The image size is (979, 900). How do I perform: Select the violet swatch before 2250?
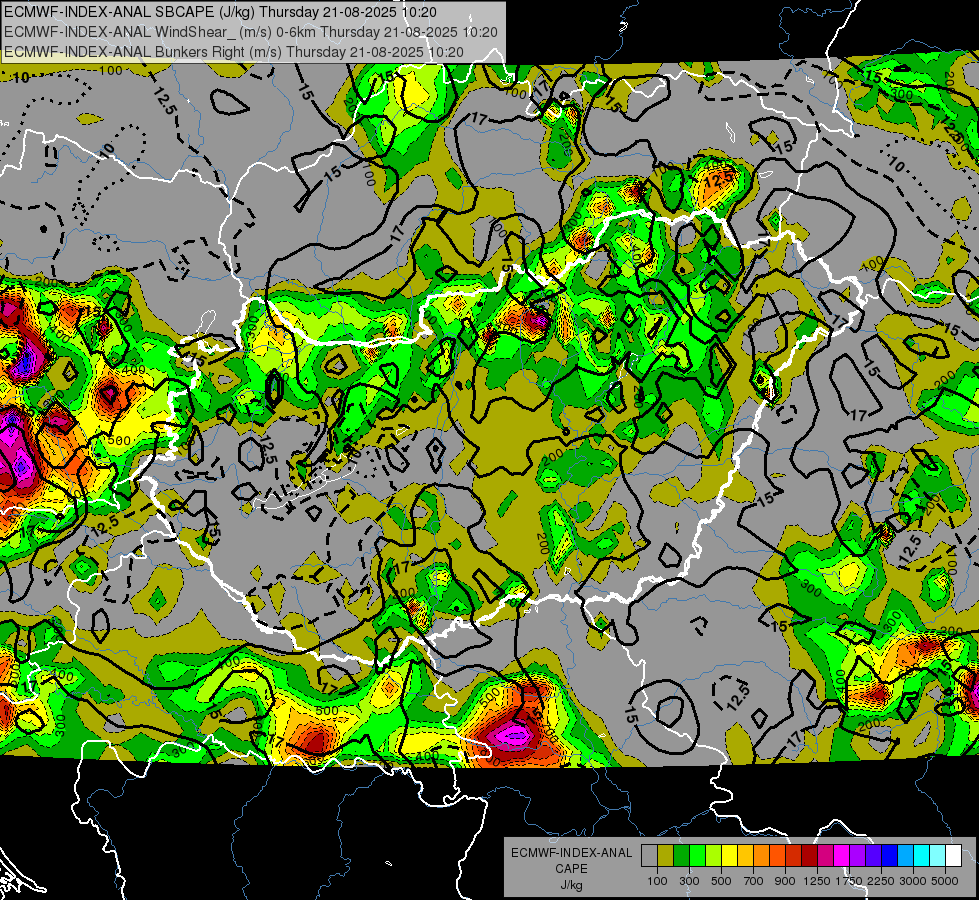tap(873, 855)
